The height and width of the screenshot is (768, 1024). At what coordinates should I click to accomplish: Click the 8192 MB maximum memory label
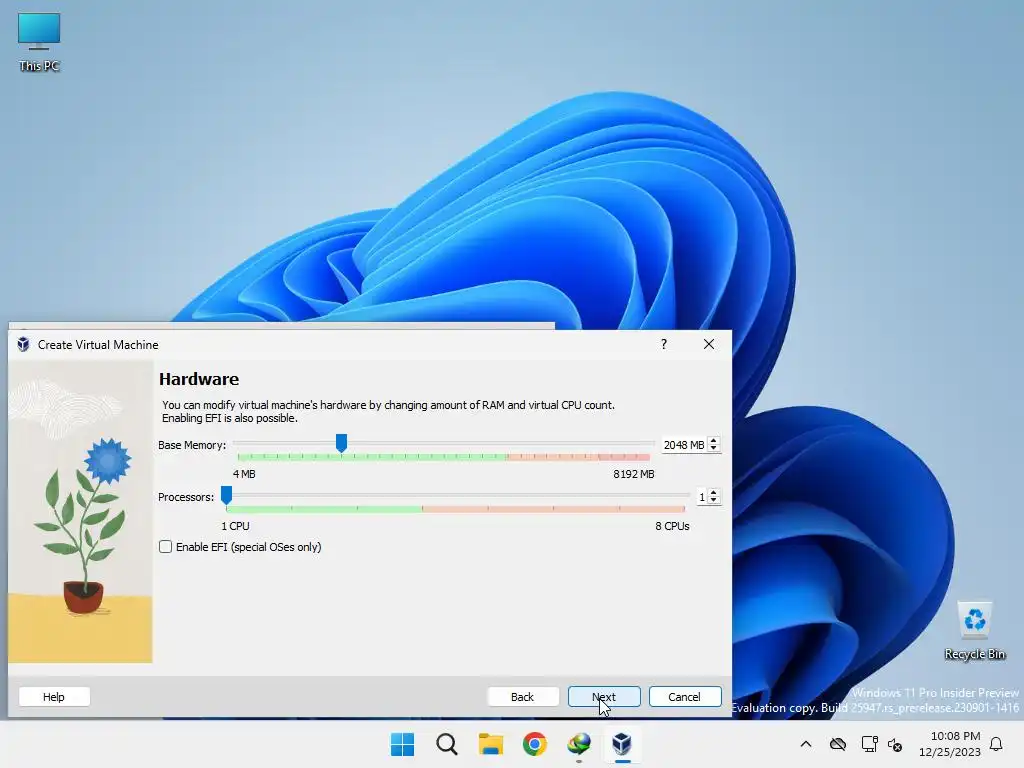633,474
